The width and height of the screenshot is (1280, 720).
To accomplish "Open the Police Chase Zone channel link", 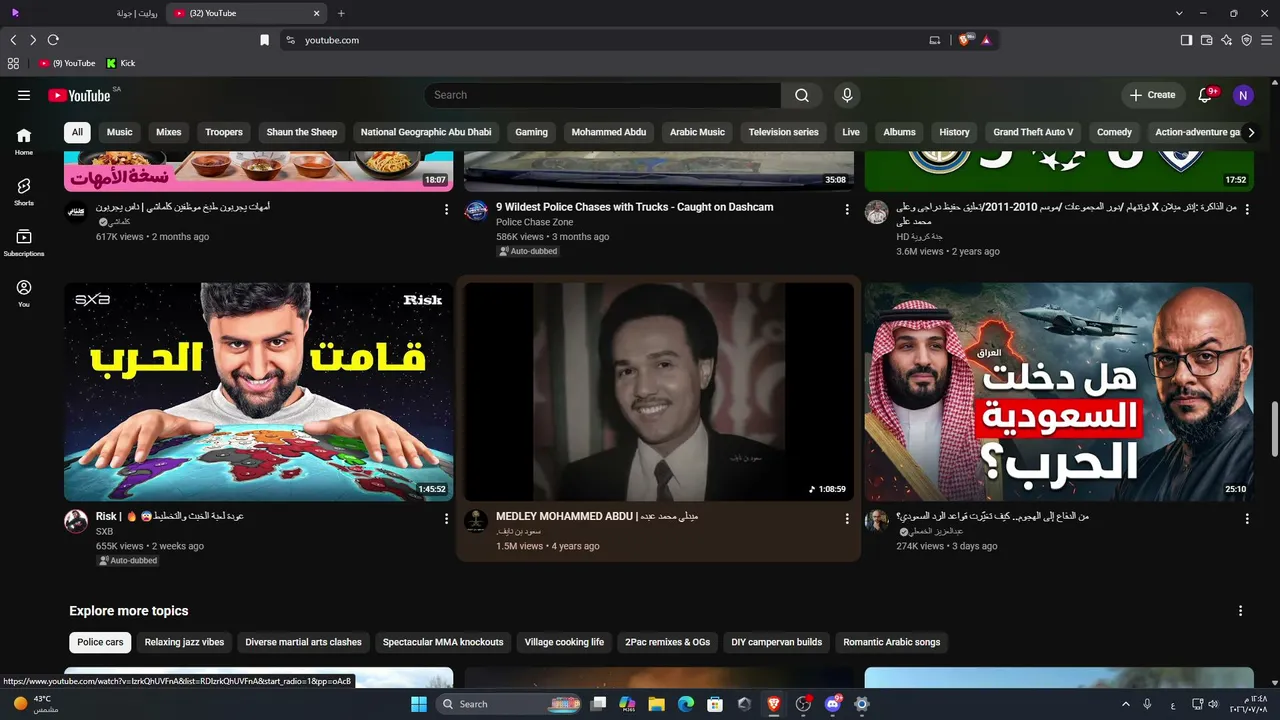I will (x=535, y=222).
